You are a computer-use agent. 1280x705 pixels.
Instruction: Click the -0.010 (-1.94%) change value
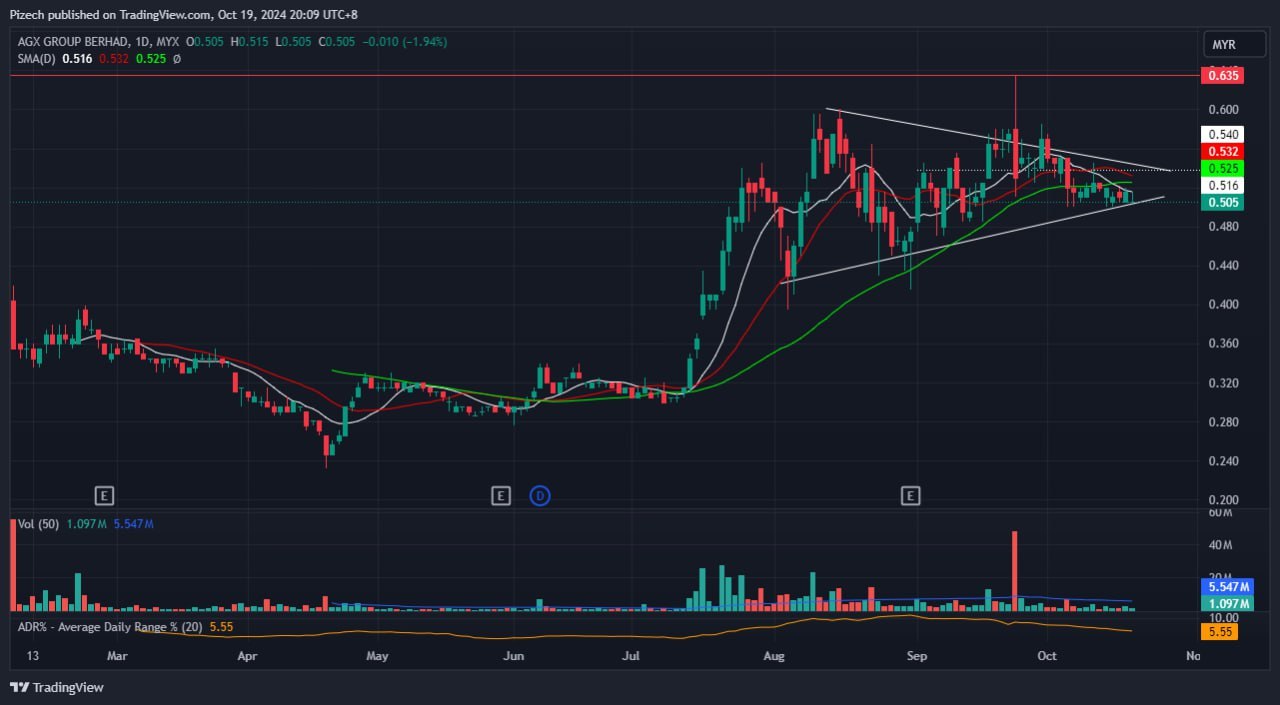click(x=404, y=42)
